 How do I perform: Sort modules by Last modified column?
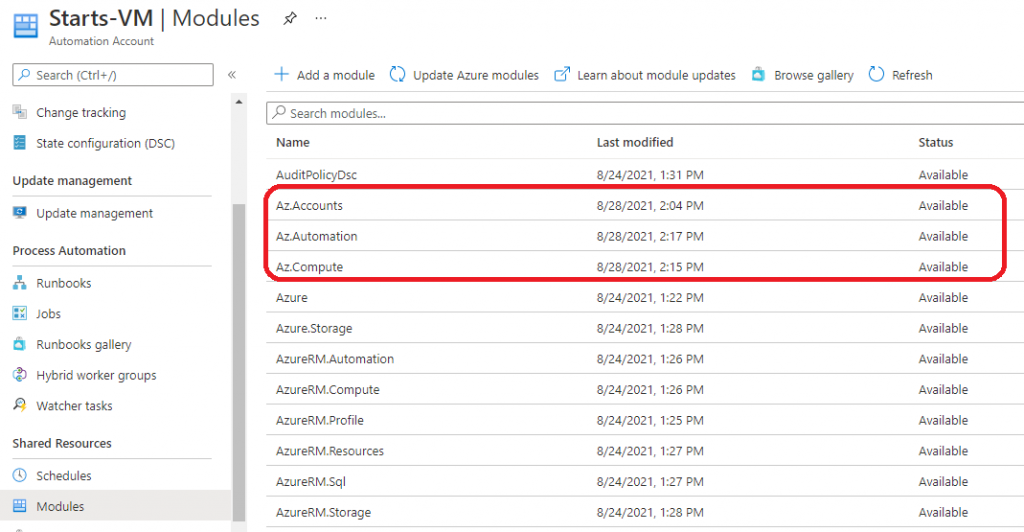635,143
